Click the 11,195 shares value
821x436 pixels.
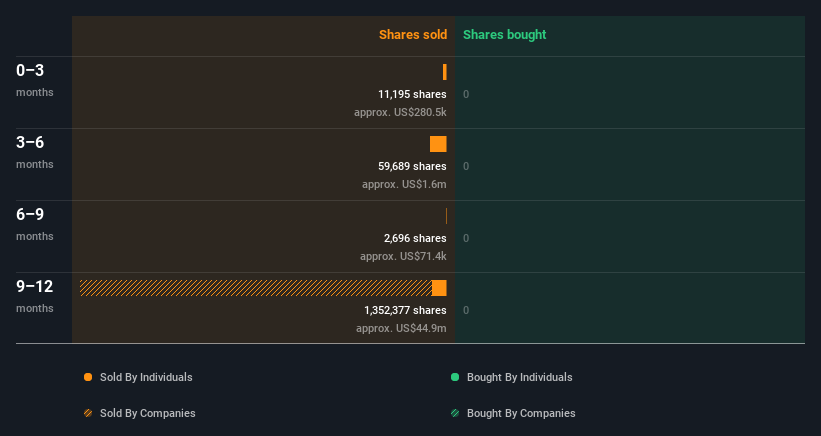tap(412, 94)
